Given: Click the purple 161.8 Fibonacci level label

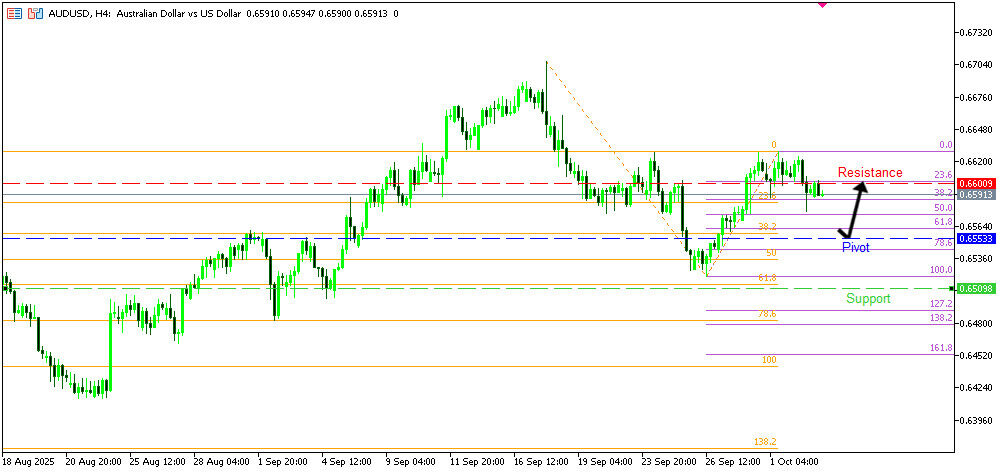Looking at the screenshot, I should 940,348.
